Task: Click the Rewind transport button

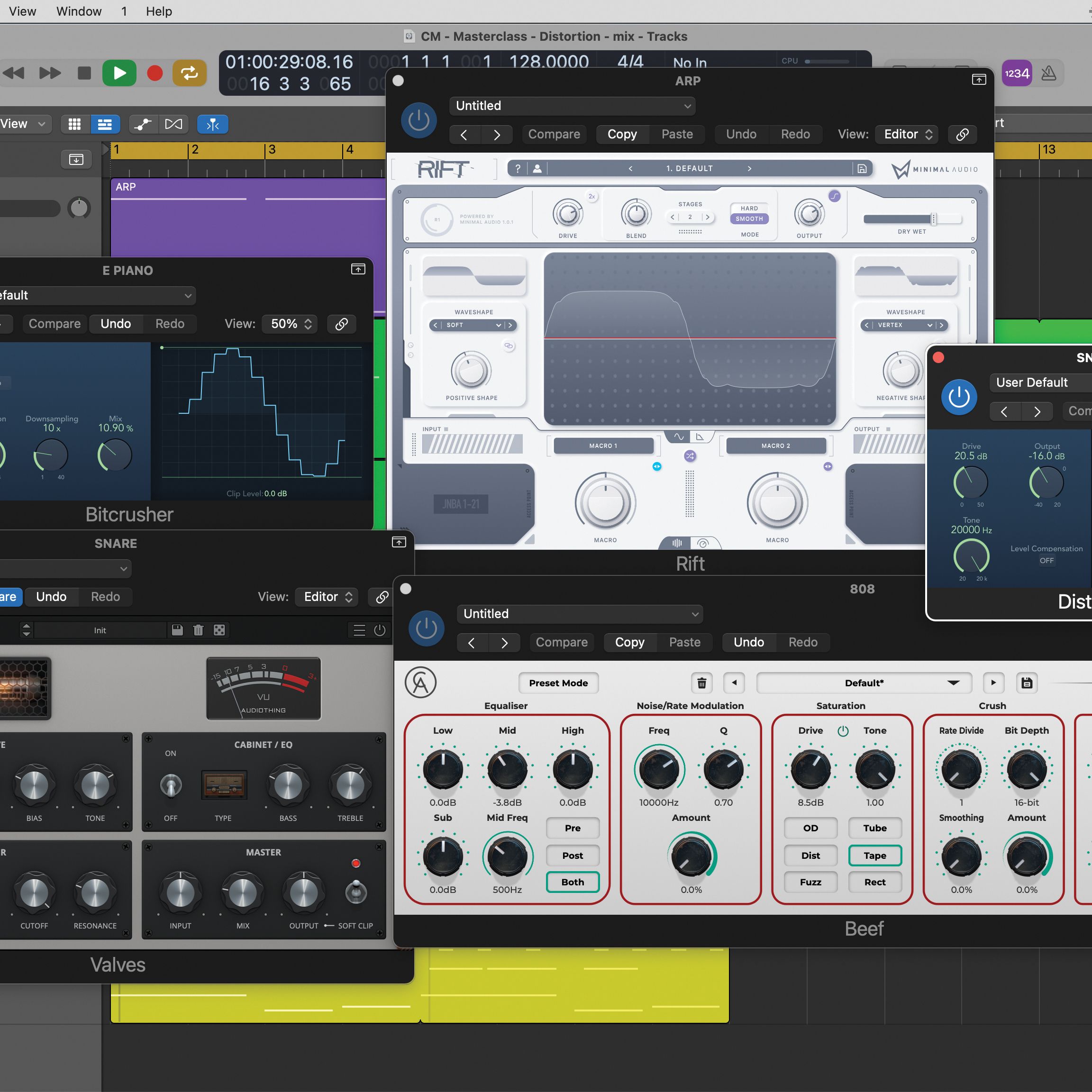Action: pos(14,73)
